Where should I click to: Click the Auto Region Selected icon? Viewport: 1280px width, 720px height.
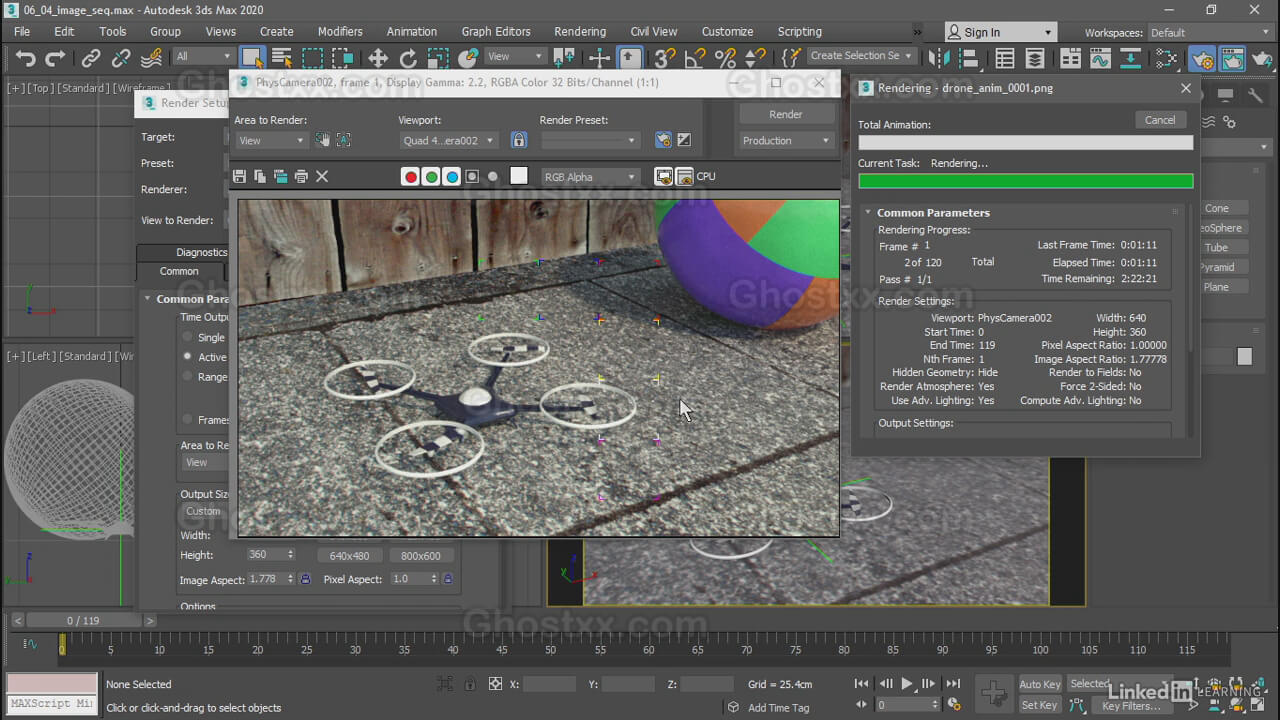click(x=343, y=140)
